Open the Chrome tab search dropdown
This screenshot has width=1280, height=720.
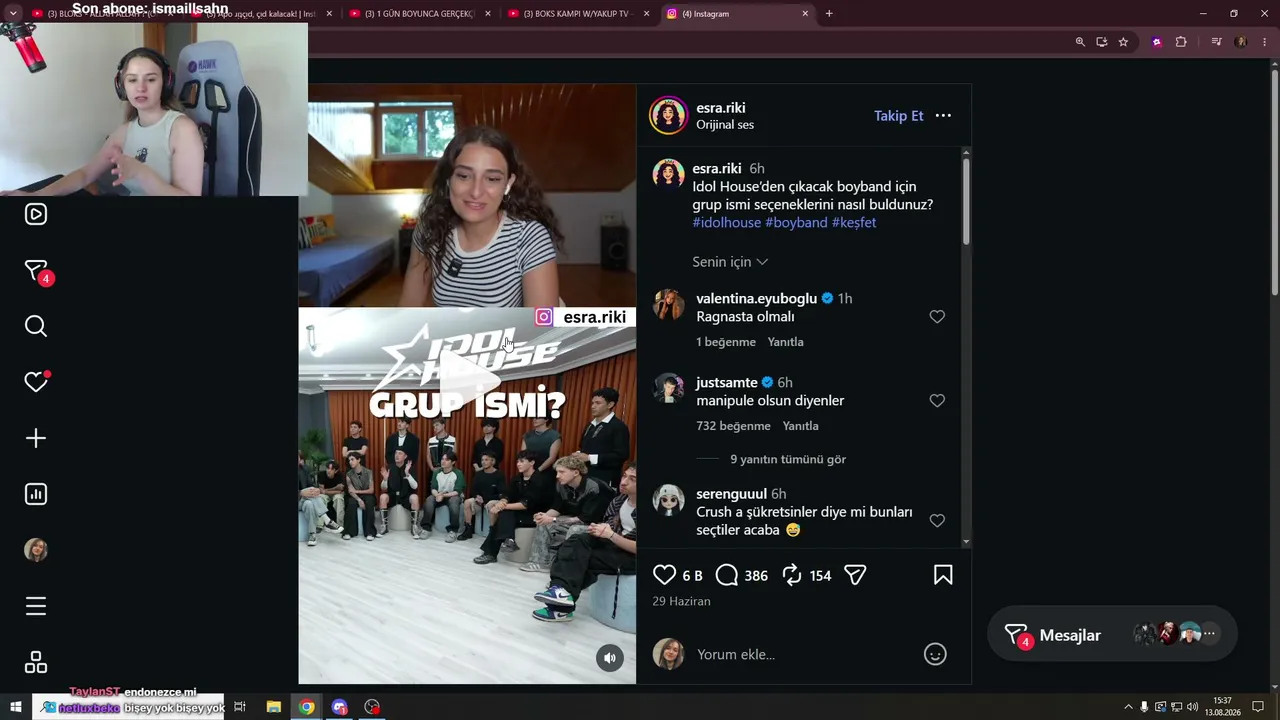(x=13, y=14)
